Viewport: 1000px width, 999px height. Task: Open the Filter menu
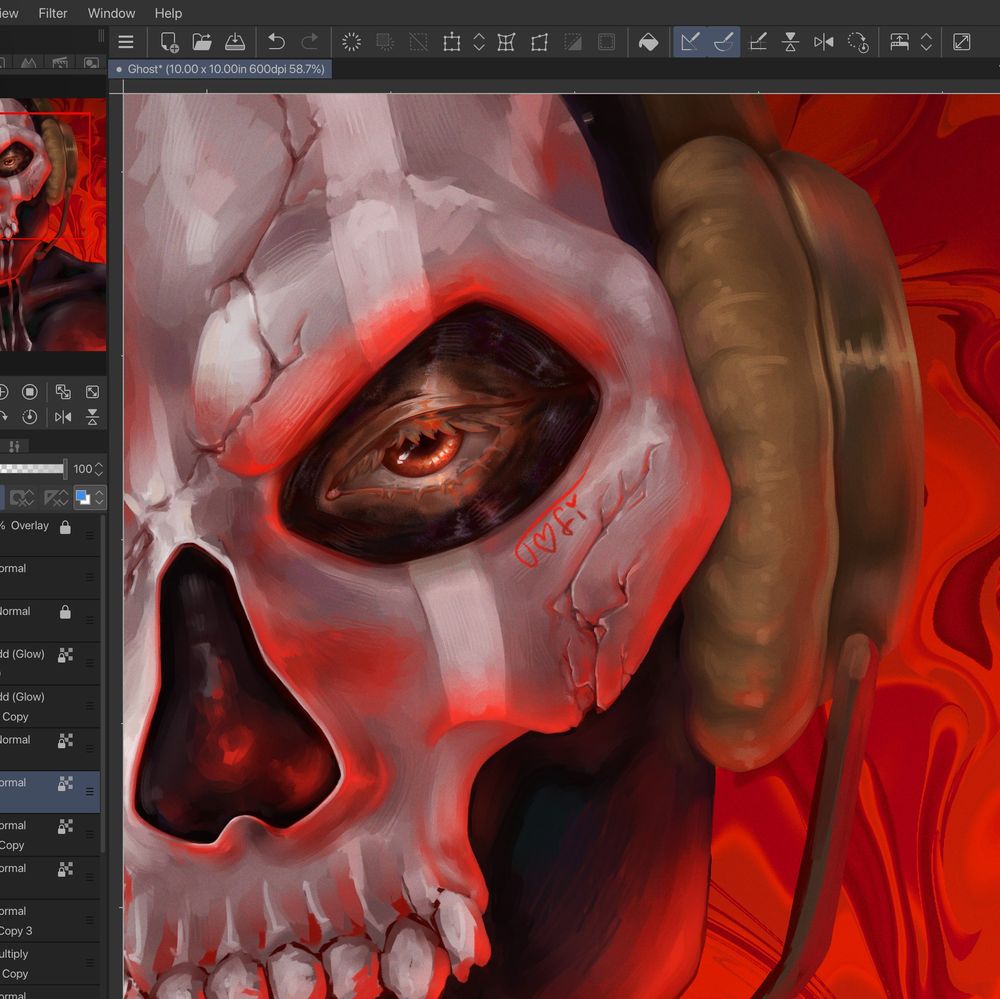click(x=52, y=13)
